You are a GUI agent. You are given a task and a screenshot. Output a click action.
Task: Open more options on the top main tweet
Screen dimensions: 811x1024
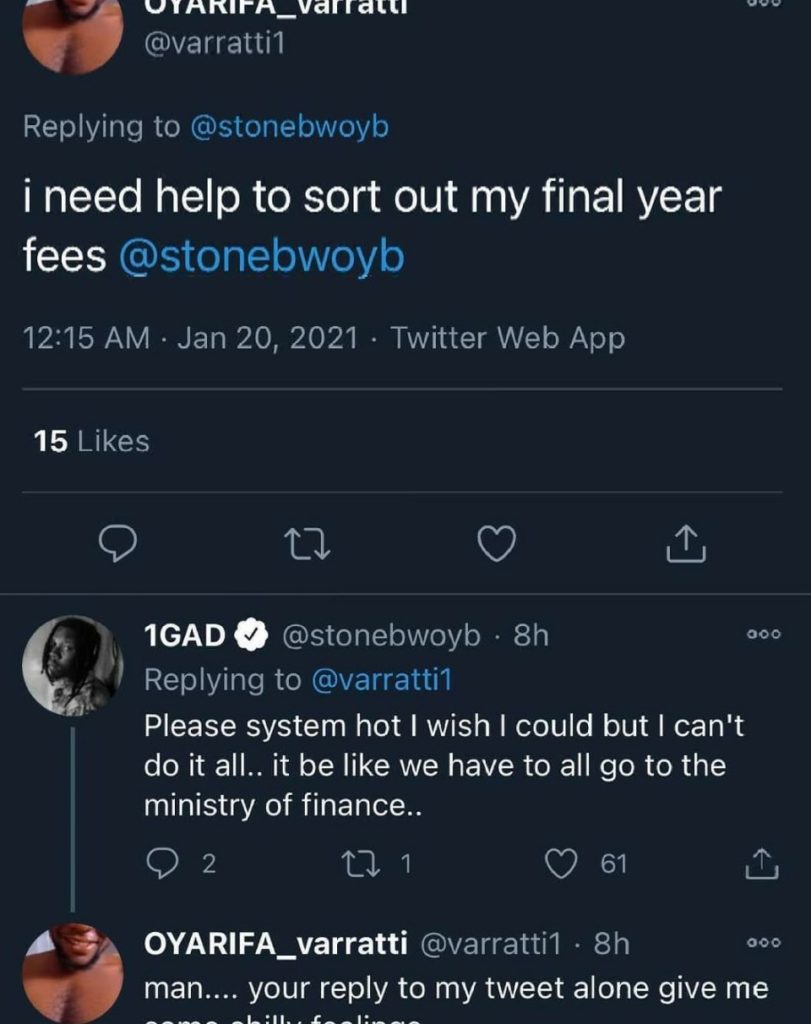click(x=763, y=3)
